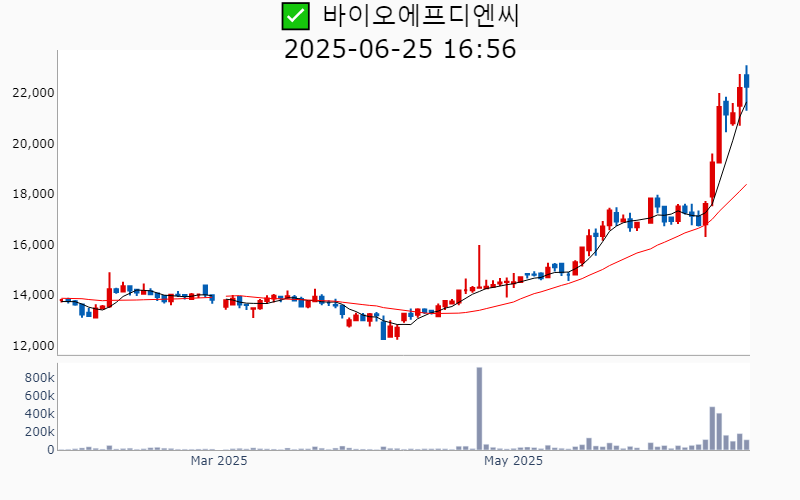Click the 18,000 price axis label

[33, 194]
